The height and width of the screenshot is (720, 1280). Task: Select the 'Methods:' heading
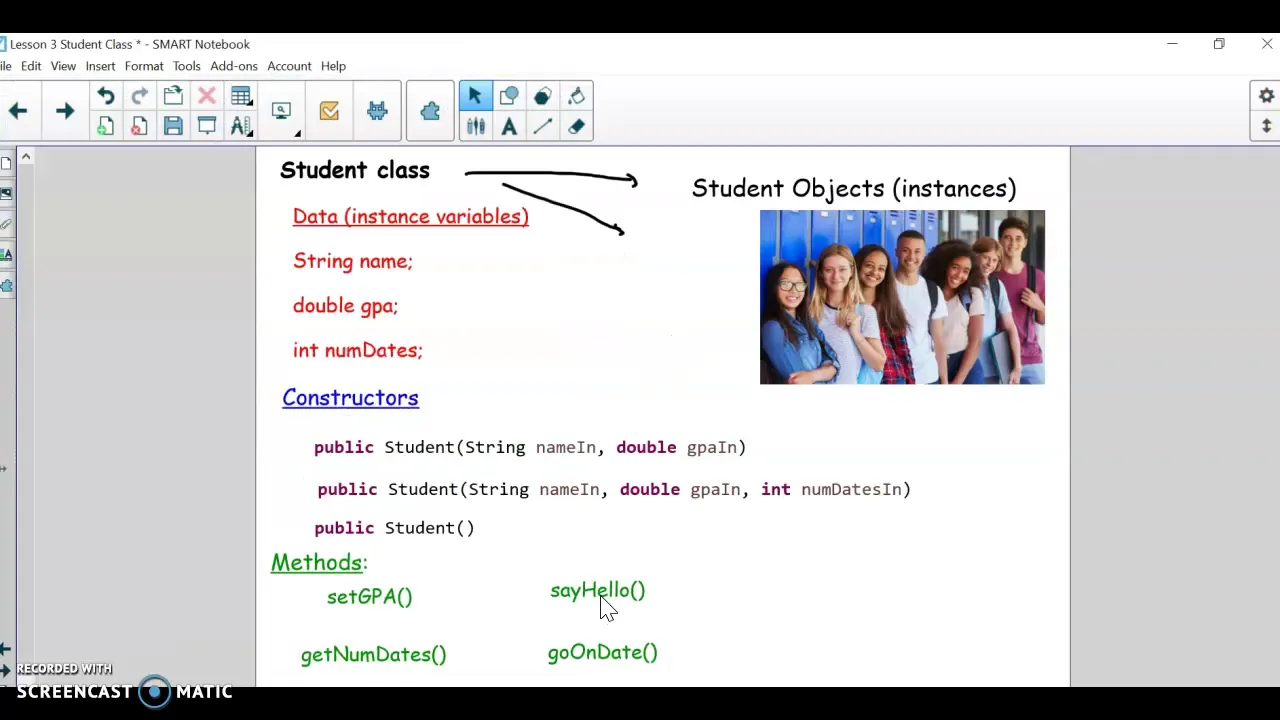tap(319, 563)
